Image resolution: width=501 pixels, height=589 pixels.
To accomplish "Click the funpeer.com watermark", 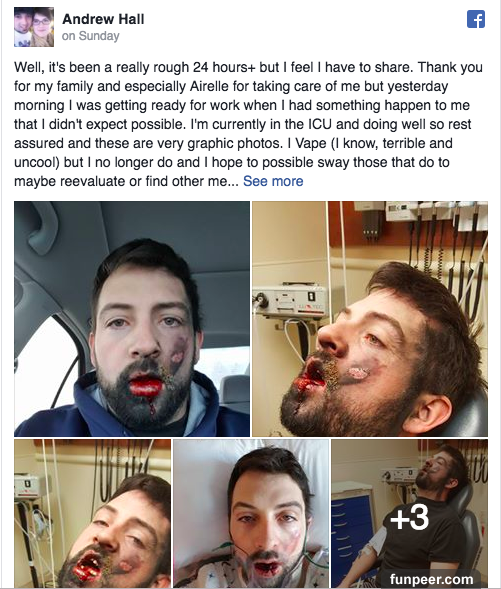I will 431,579.
